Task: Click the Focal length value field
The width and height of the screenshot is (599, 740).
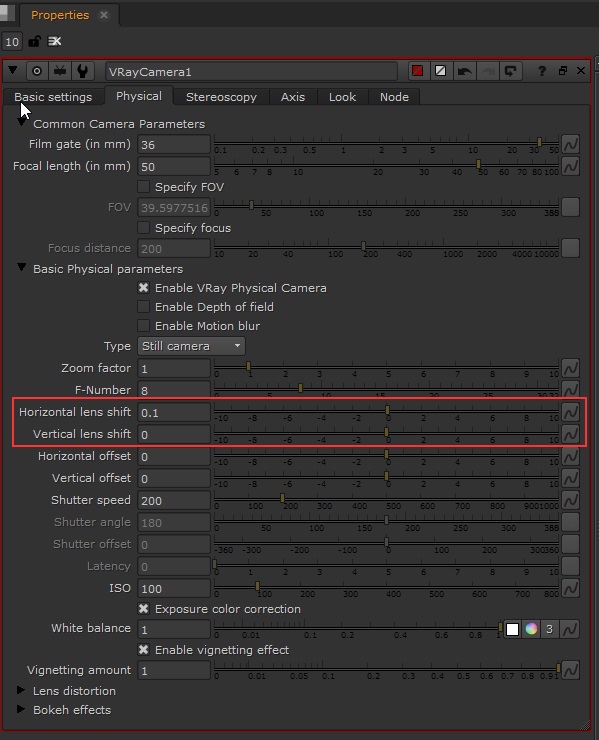Action: point(174,167)
